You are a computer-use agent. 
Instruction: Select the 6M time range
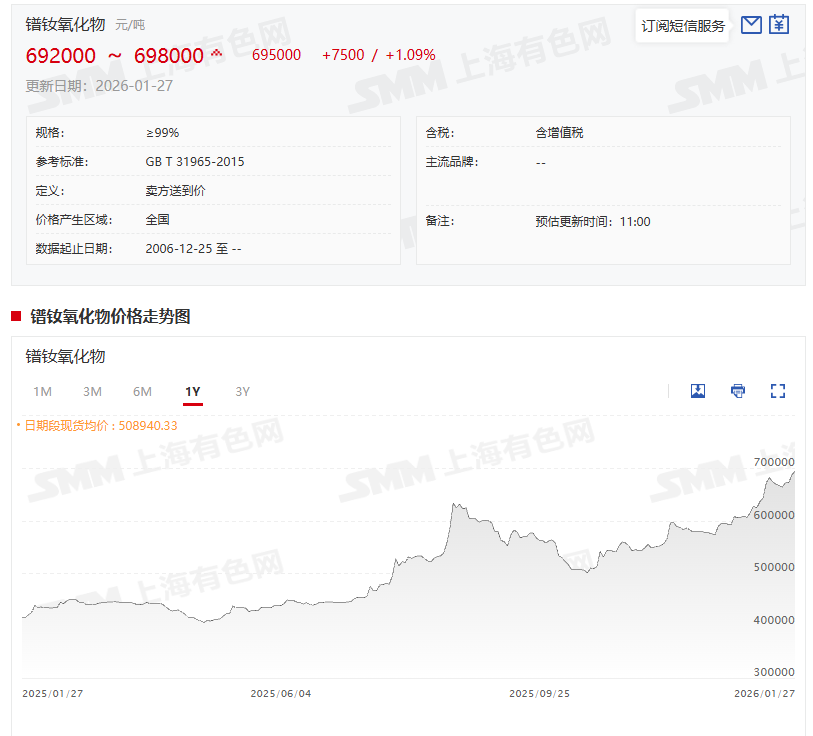coord(142,391)
